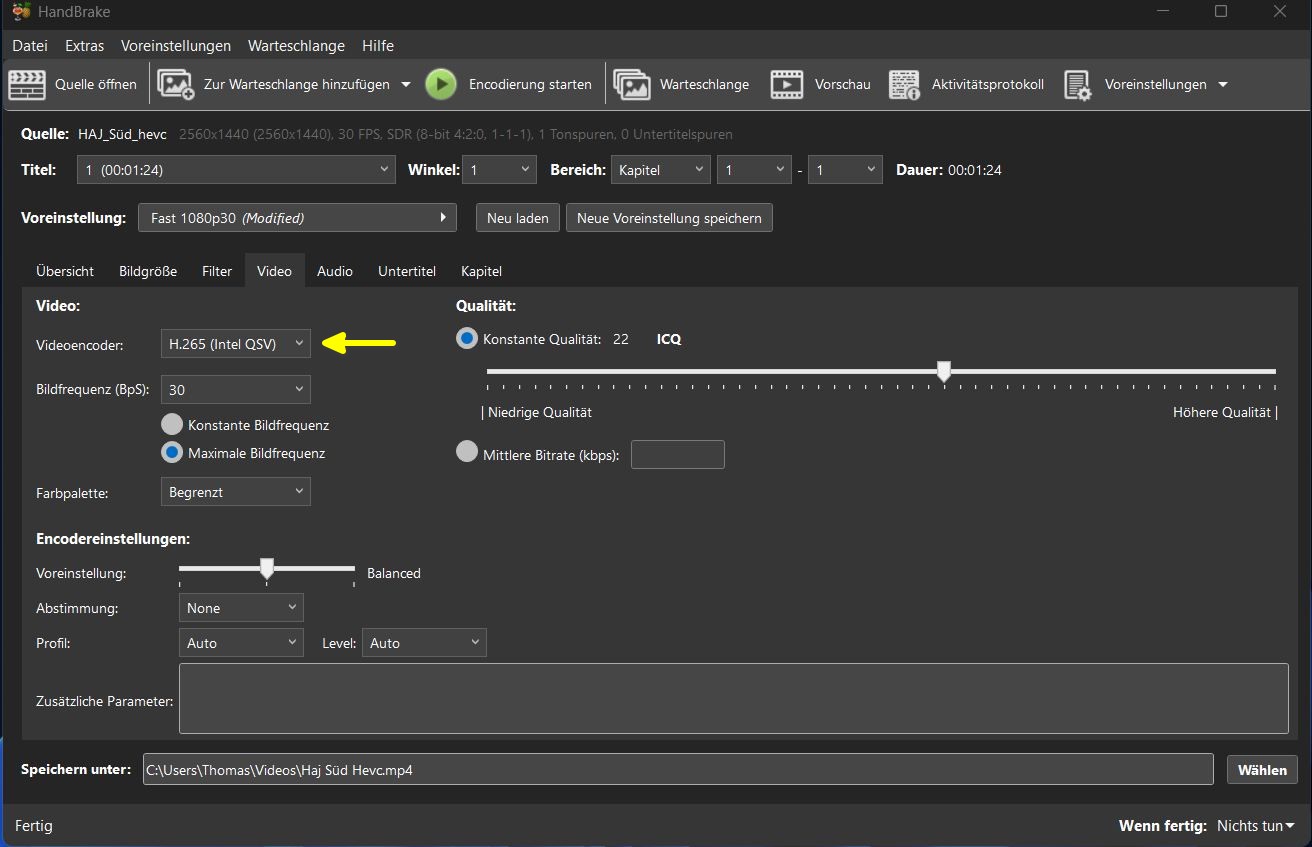Click the Zur Warteschlange hinzufügen picture icon
This screenshot has width=1312, height=847.
tap(176, 85)
